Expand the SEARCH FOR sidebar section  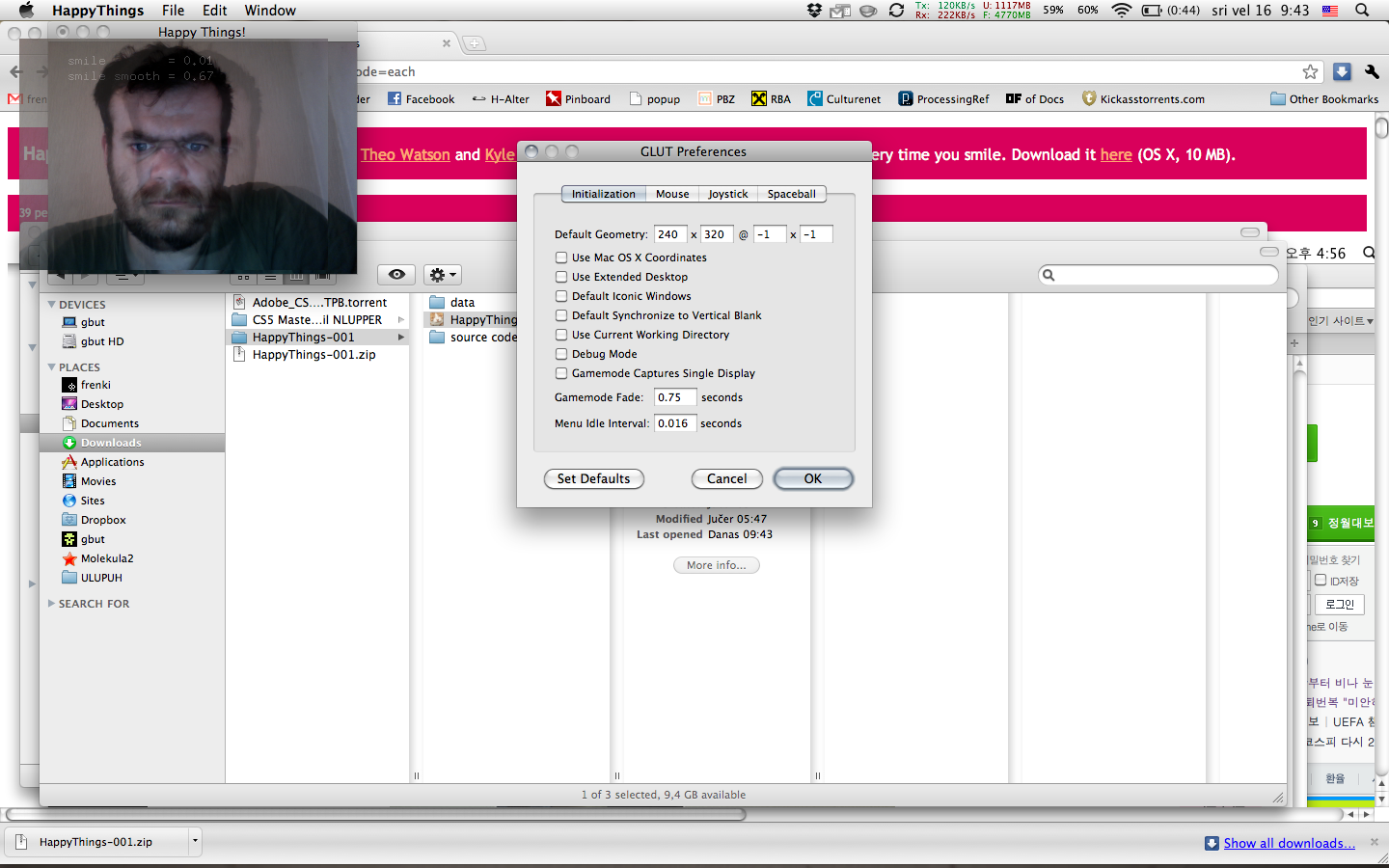[52, 604]
